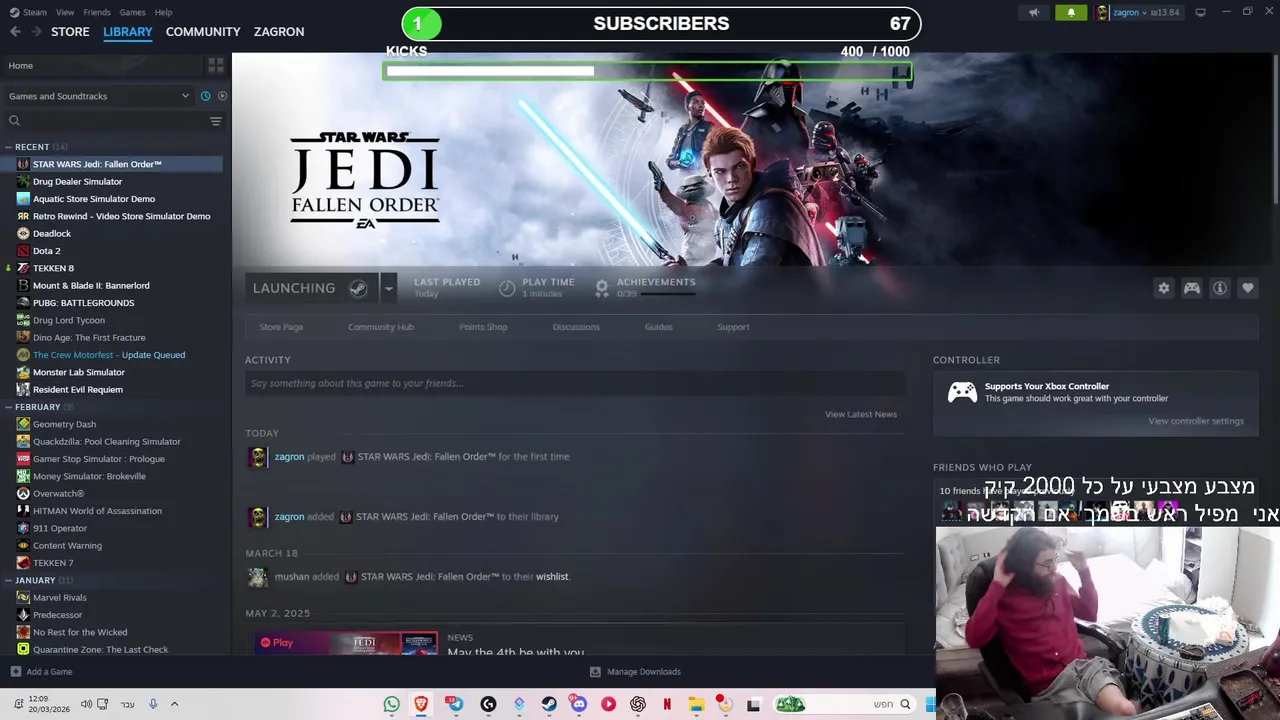Image resolution: width=1280 pixels, height=720 pixels.
Task: Click the May the 4th news thumbnail
Action: pos(345,642)
